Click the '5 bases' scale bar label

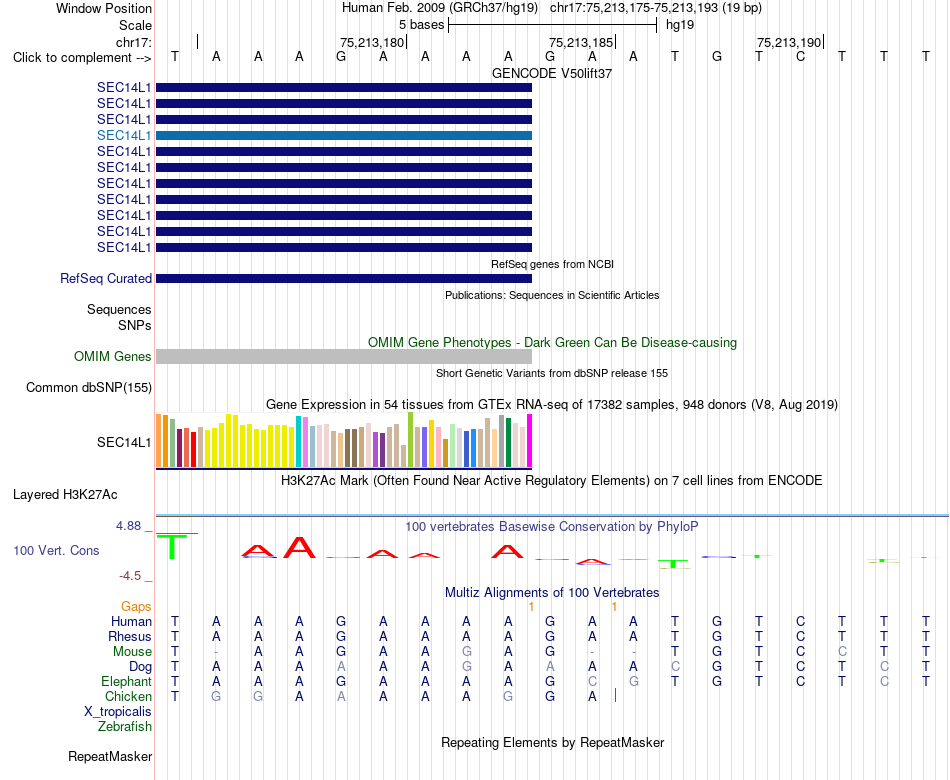[x=422, y=25]
